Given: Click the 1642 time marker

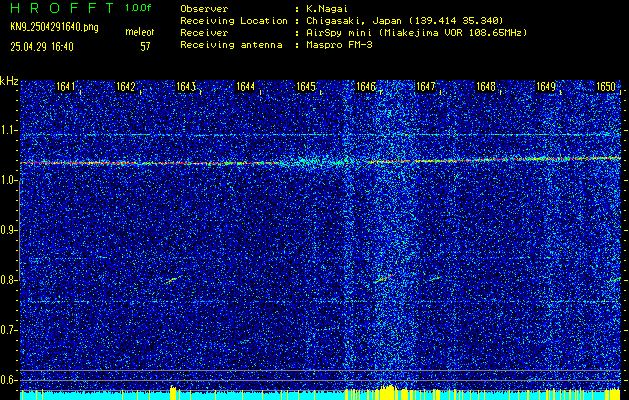Looking at the screenshot, I should coord(126,87).
